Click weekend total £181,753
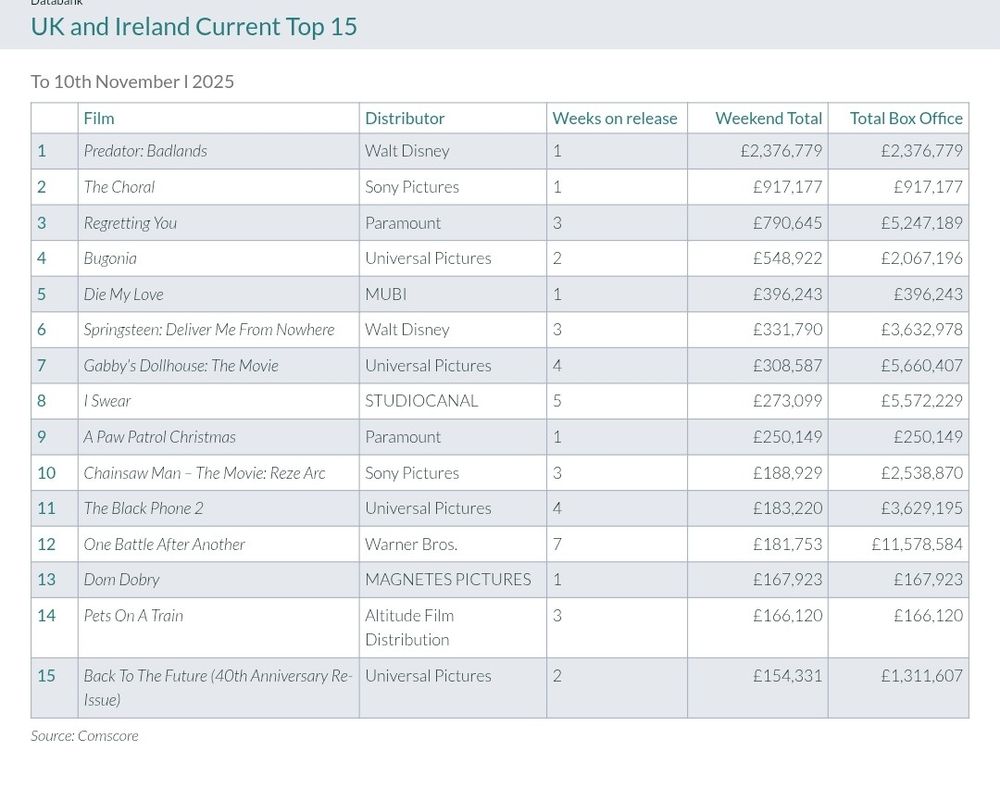Image resolution: width=1000 pixels, height=789 pixels. pos(788,544)
